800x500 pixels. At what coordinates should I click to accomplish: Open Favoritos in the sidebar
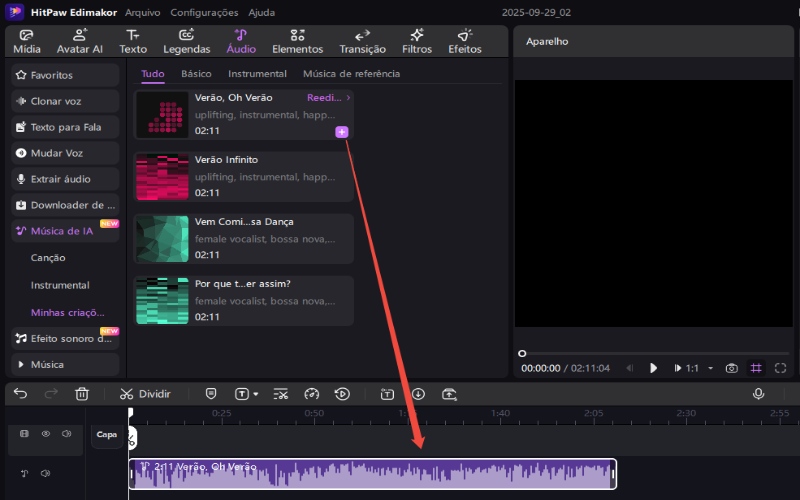pos(65,75)
